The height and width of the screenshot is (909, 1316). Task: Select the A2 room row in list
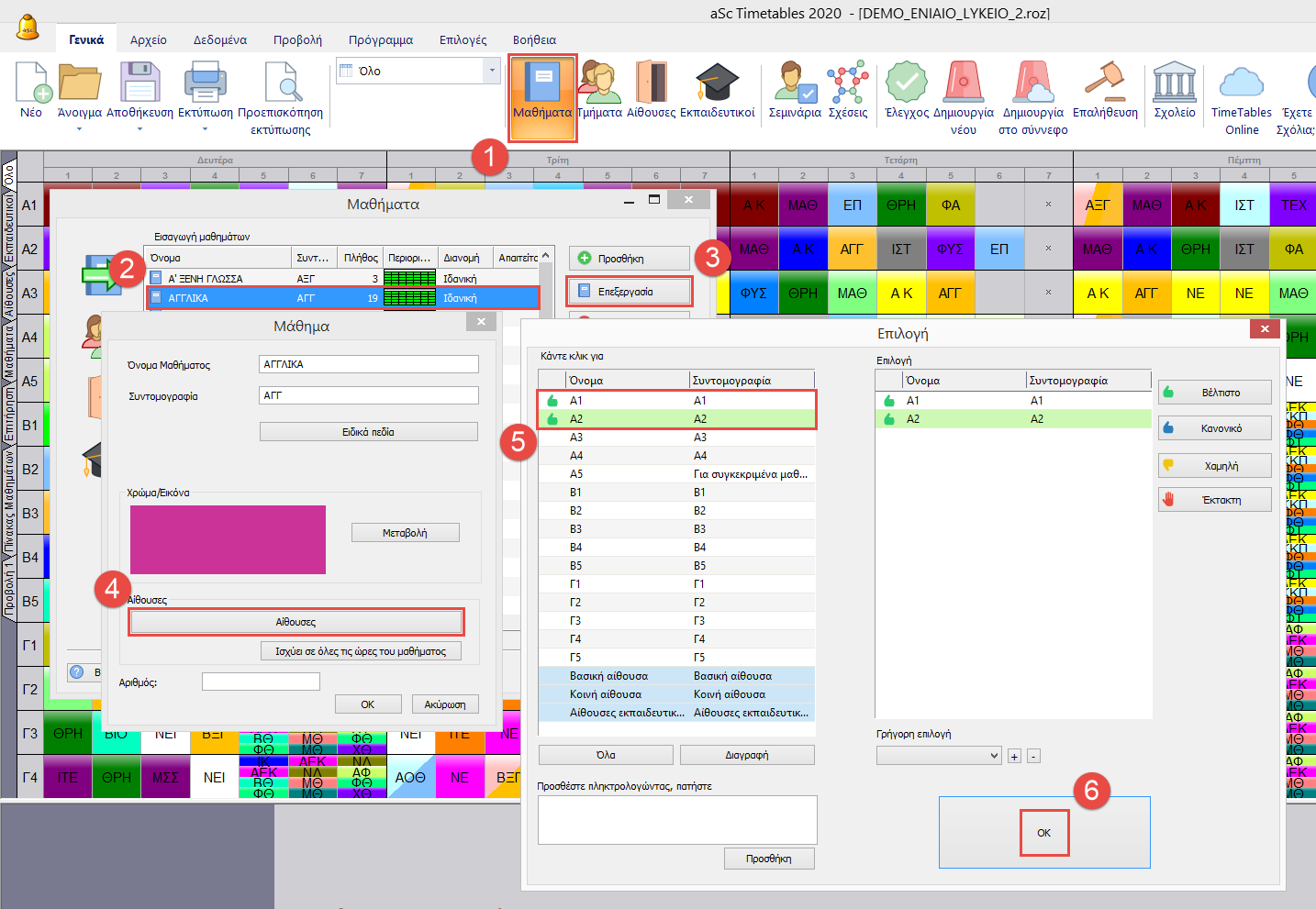click(676, 419)
